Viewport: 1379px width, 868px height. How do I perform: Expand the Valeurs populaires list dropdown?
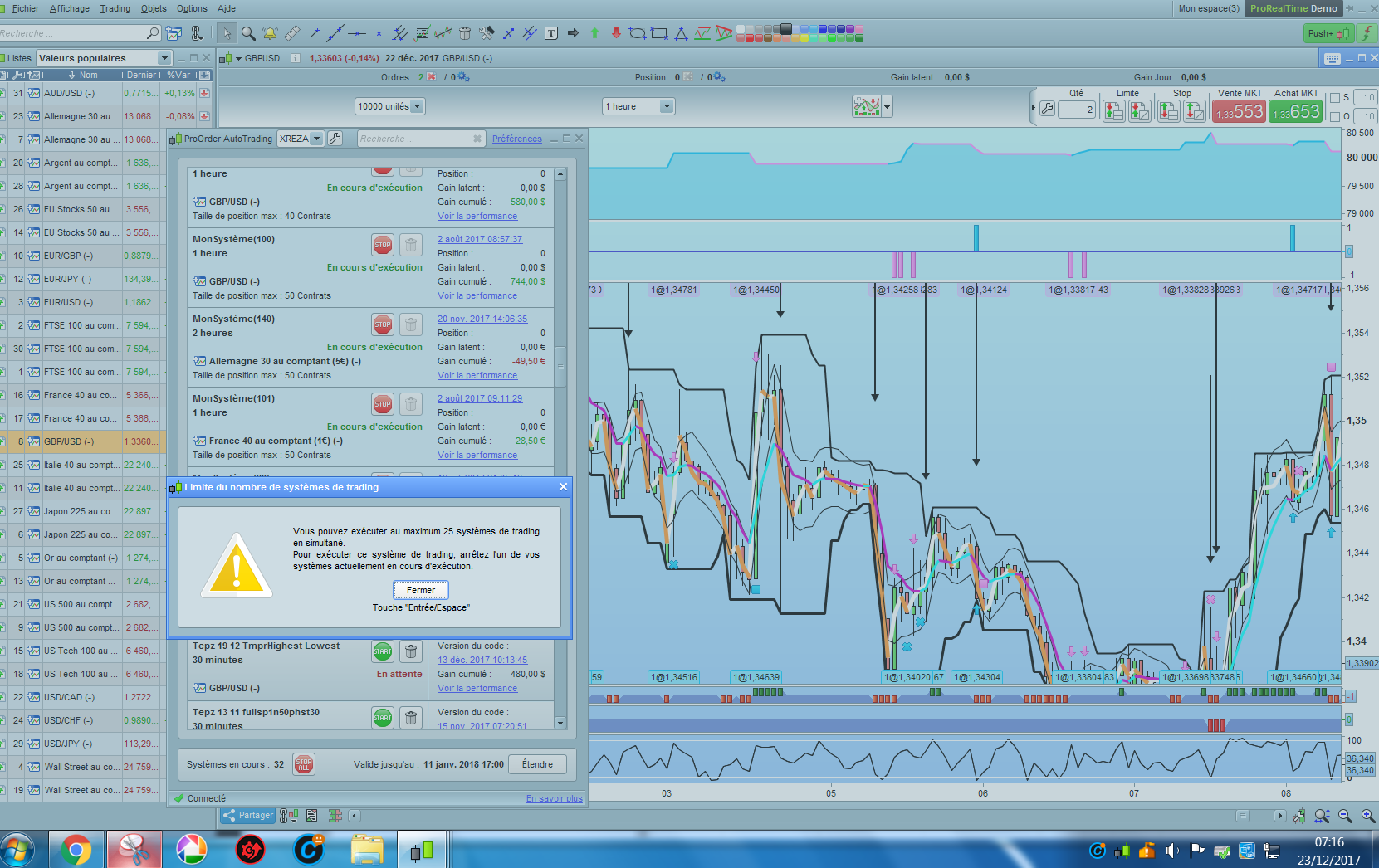[x=164, y=58]
